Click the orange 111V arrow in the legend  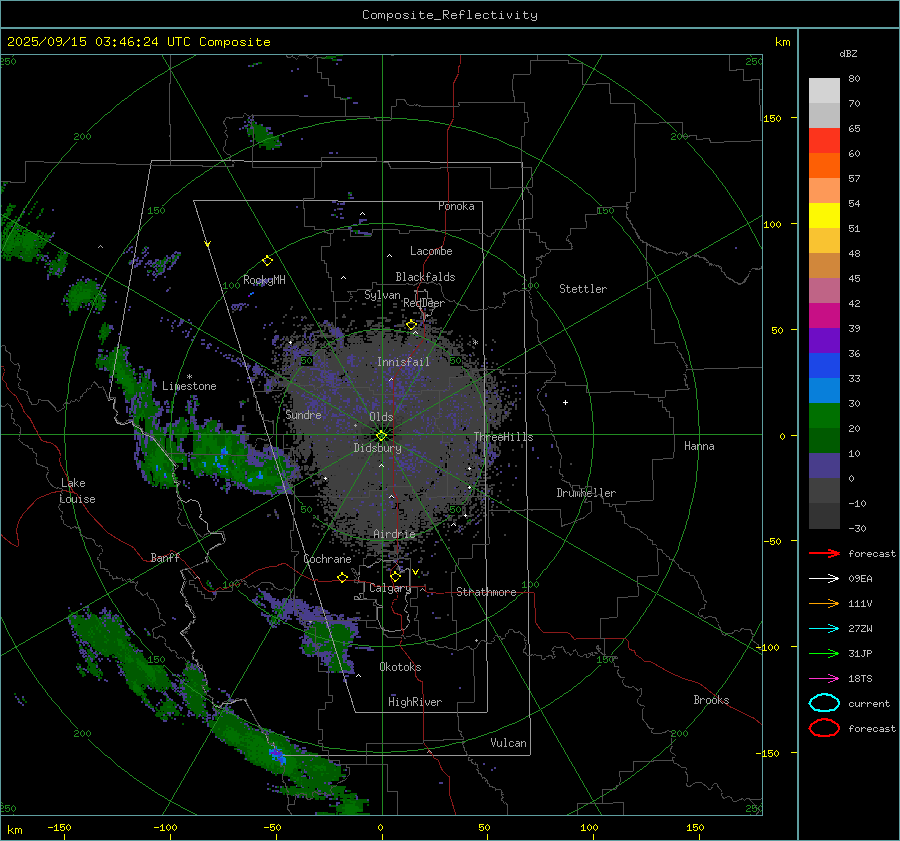[824, 603]
